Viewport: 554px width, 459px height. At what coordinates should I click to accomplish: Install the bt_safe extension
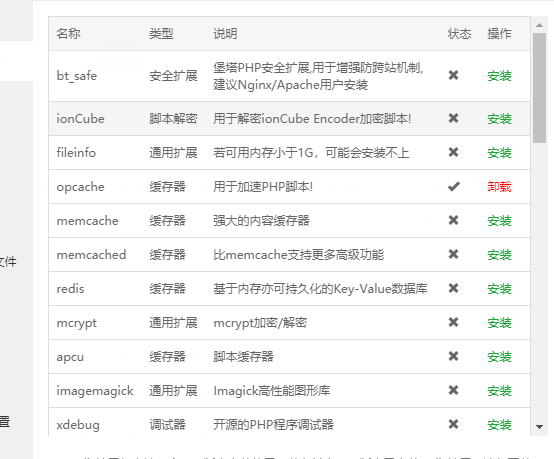click(x=499, y=76)
